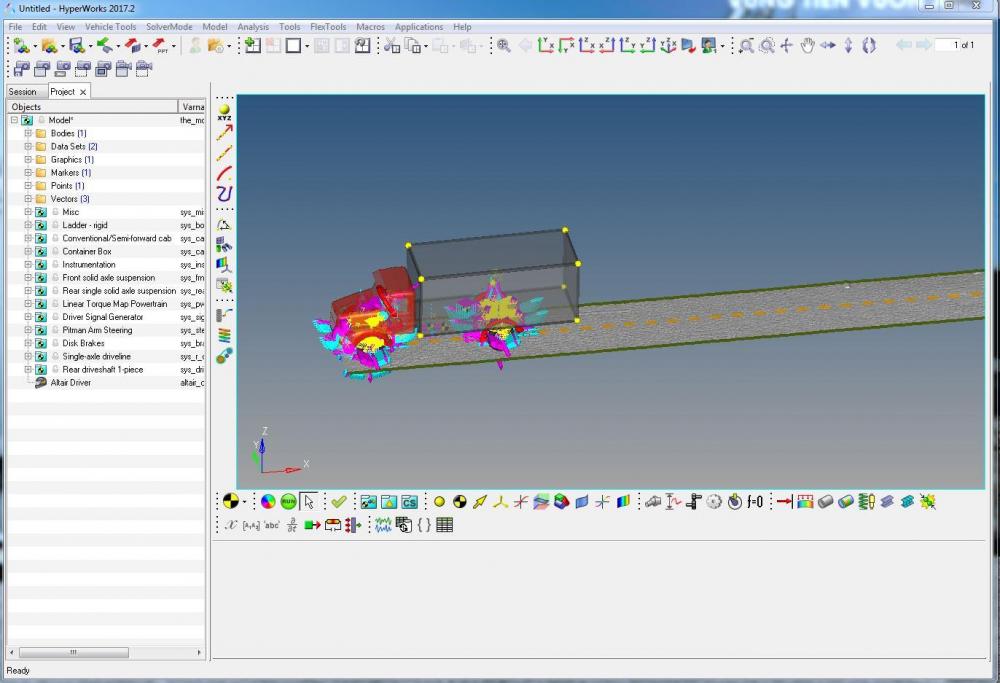Click the Pan hand icon
1000x683 pixels.
tap(807, 45)
